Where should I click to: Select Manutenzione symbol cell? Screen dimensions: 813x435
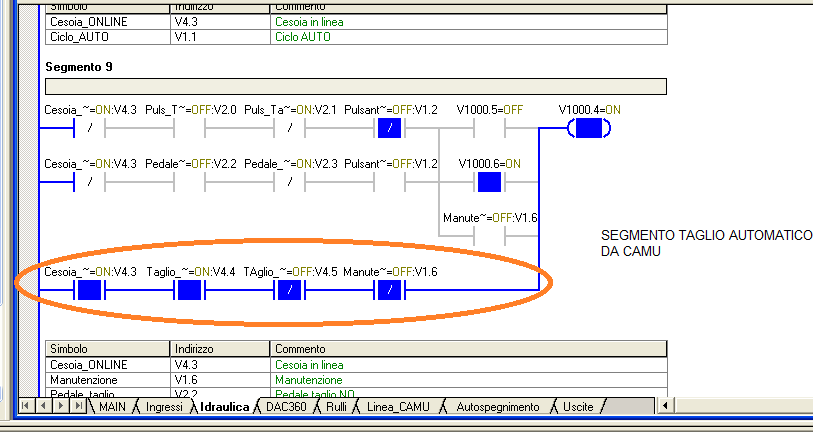click(108, 380)
